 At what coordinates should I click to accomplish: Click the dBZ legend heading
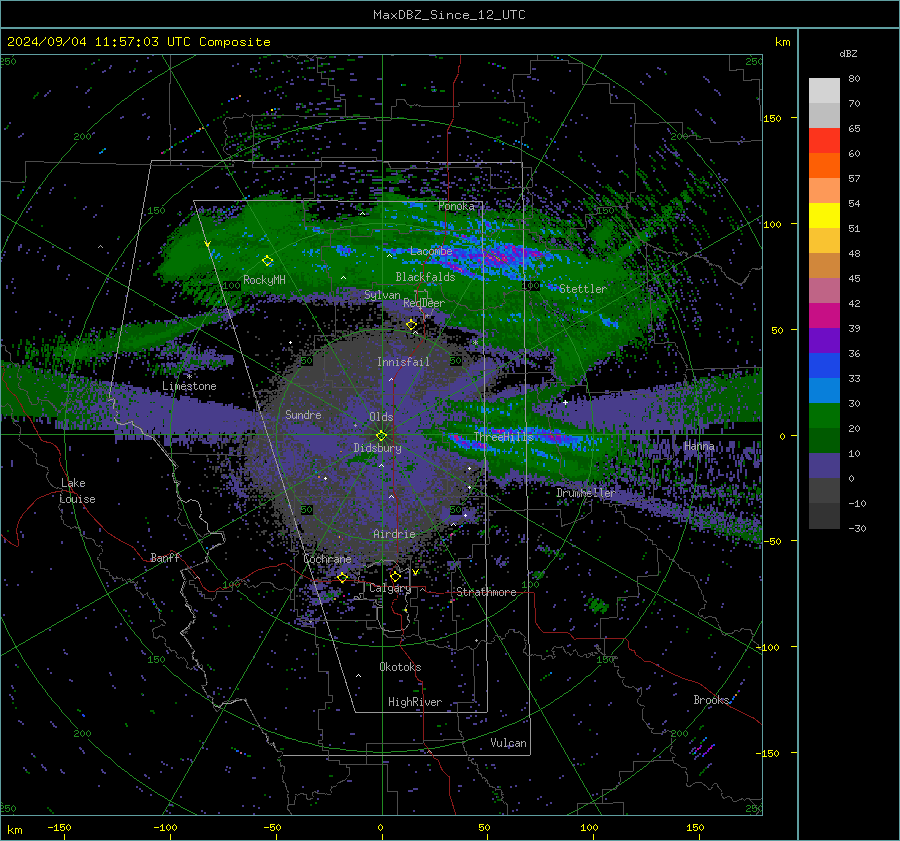point(848,53)
